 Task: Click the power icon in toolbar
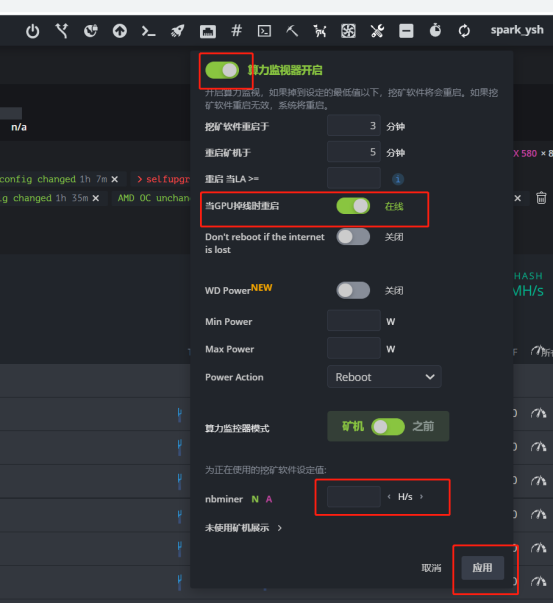click(32, 31)
